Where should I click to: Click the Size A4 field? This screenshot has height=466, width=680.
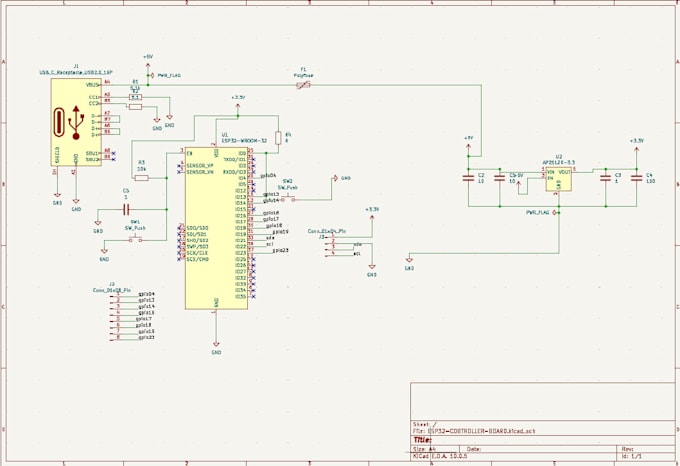tap(424, 449)
